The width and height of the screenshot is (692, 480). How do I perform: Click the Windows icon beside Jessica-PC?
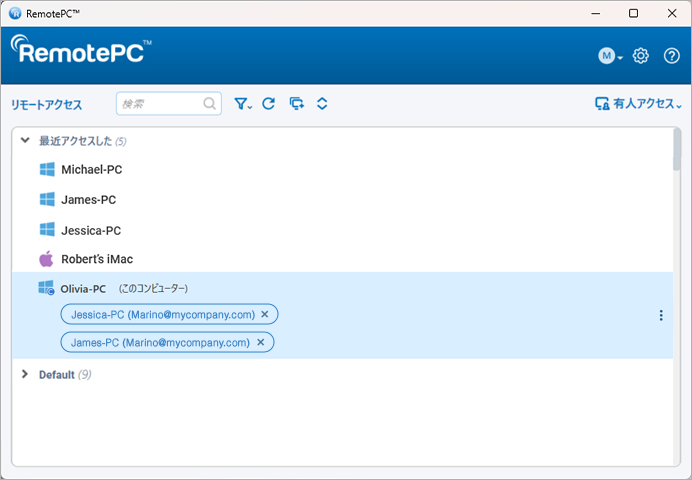coord(47,230)
